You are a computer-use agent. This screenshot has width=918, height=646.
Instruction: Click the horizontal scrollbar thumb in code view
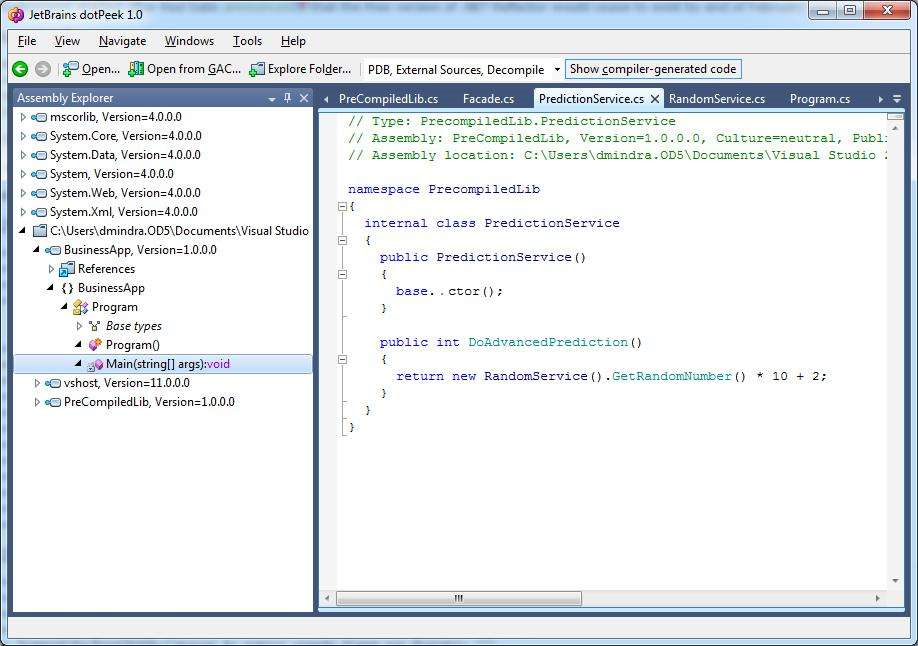pos(459,598)
